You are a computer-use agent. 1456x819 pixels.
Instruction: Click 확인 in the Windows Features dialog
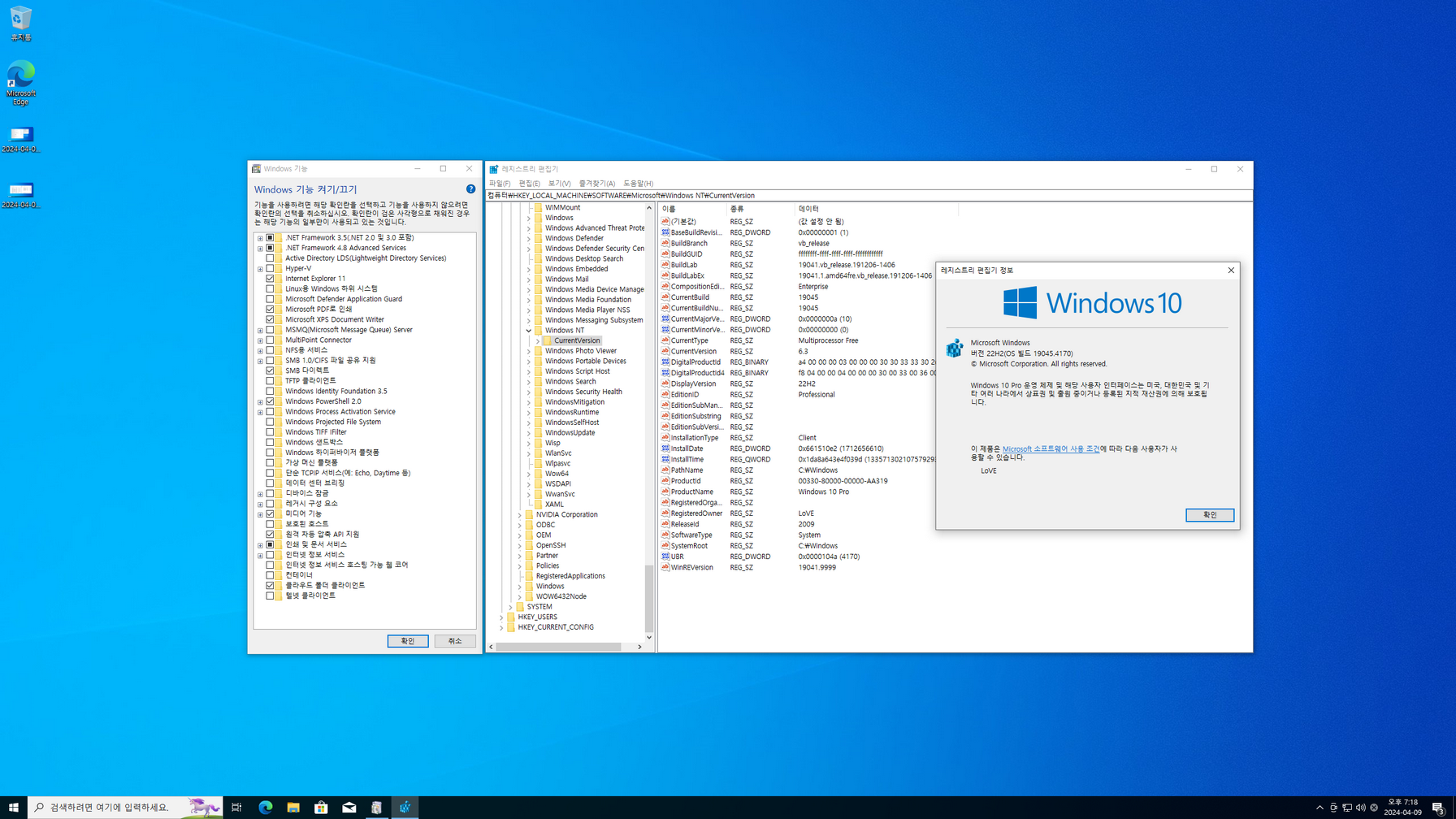[408, 641]
